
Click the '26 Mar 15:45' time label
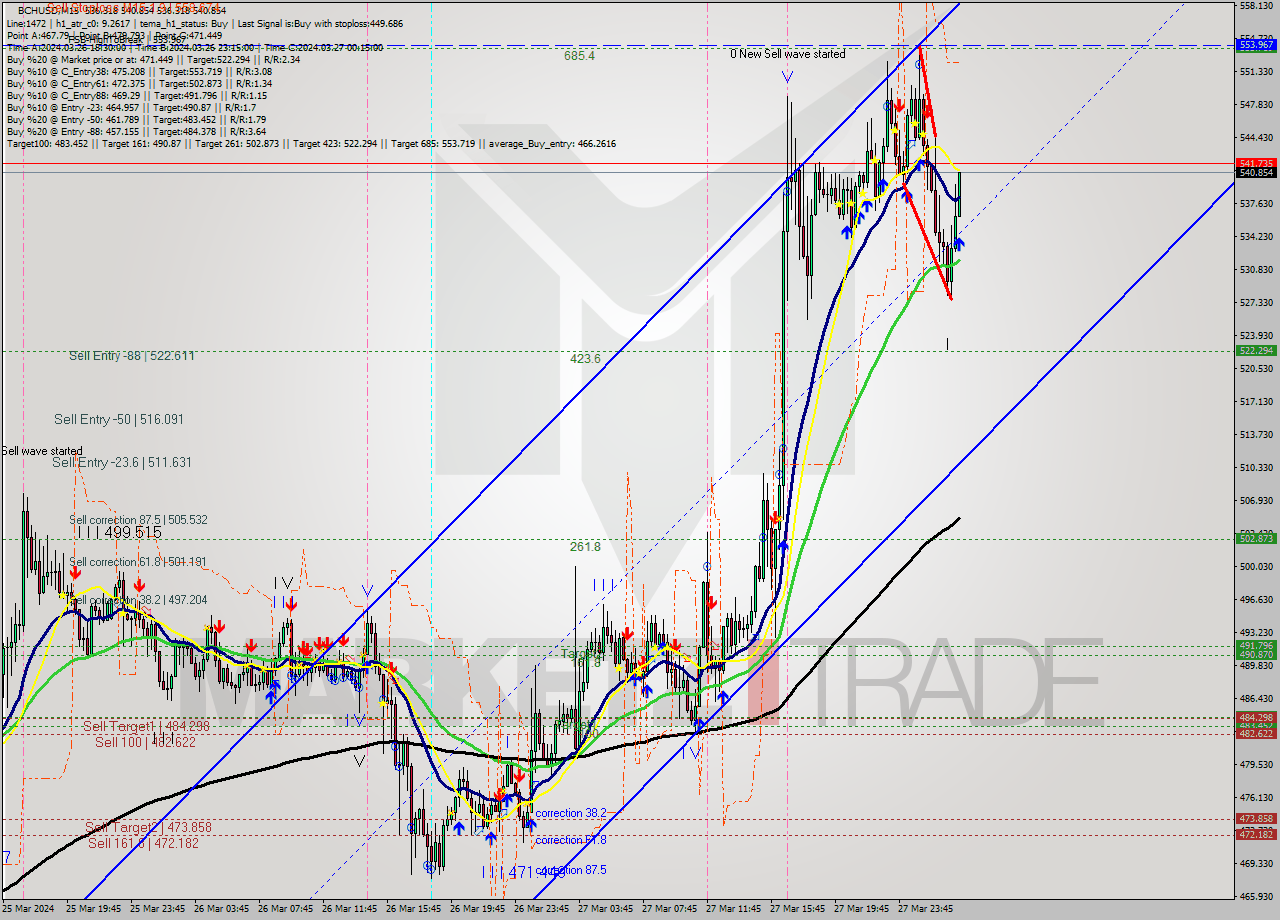coord(416,909)
